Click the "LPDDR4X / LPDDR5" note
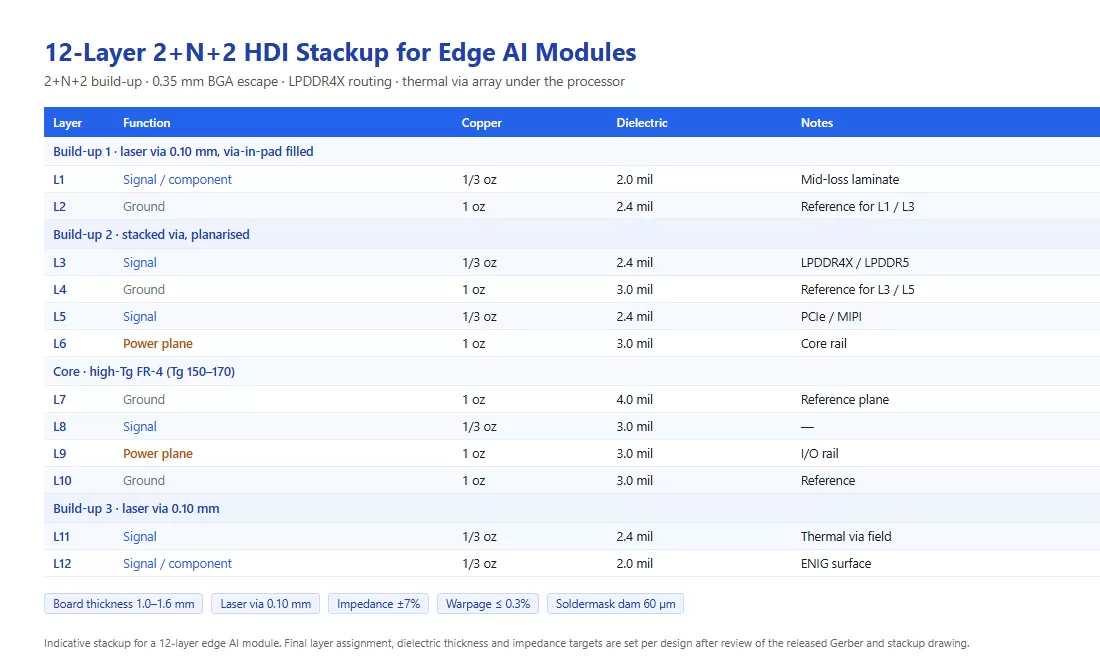This screenshot has width=1100, height=660. pos(855,262)
